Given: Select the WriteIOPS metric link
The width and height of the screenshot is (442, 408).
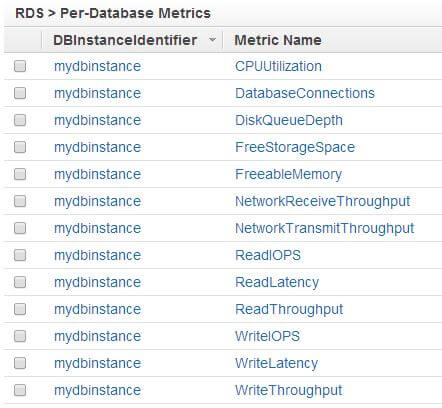Looking at the screenshot, I should [267, 336].
